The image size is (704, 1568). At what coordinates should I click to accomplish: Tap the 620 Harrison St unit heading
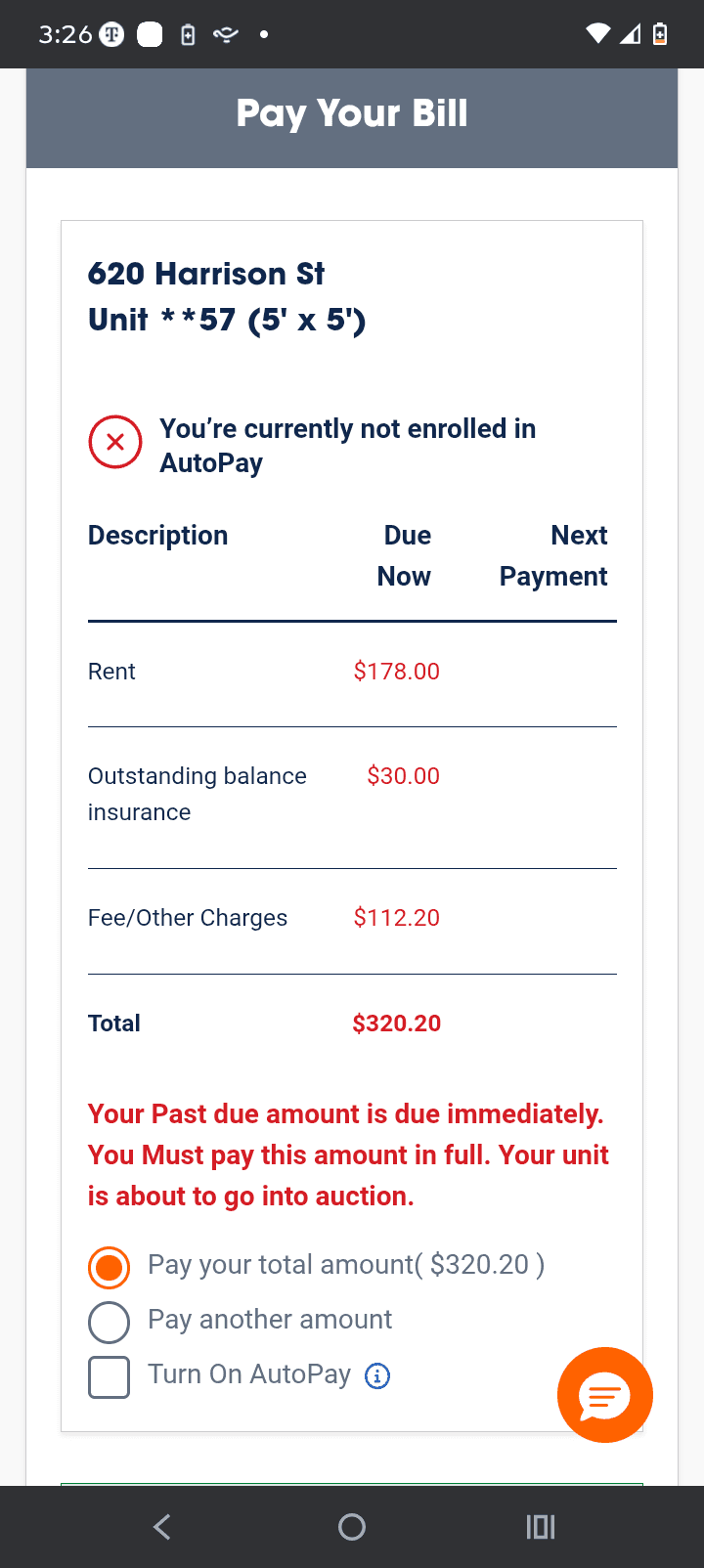(x=227, y=296)
